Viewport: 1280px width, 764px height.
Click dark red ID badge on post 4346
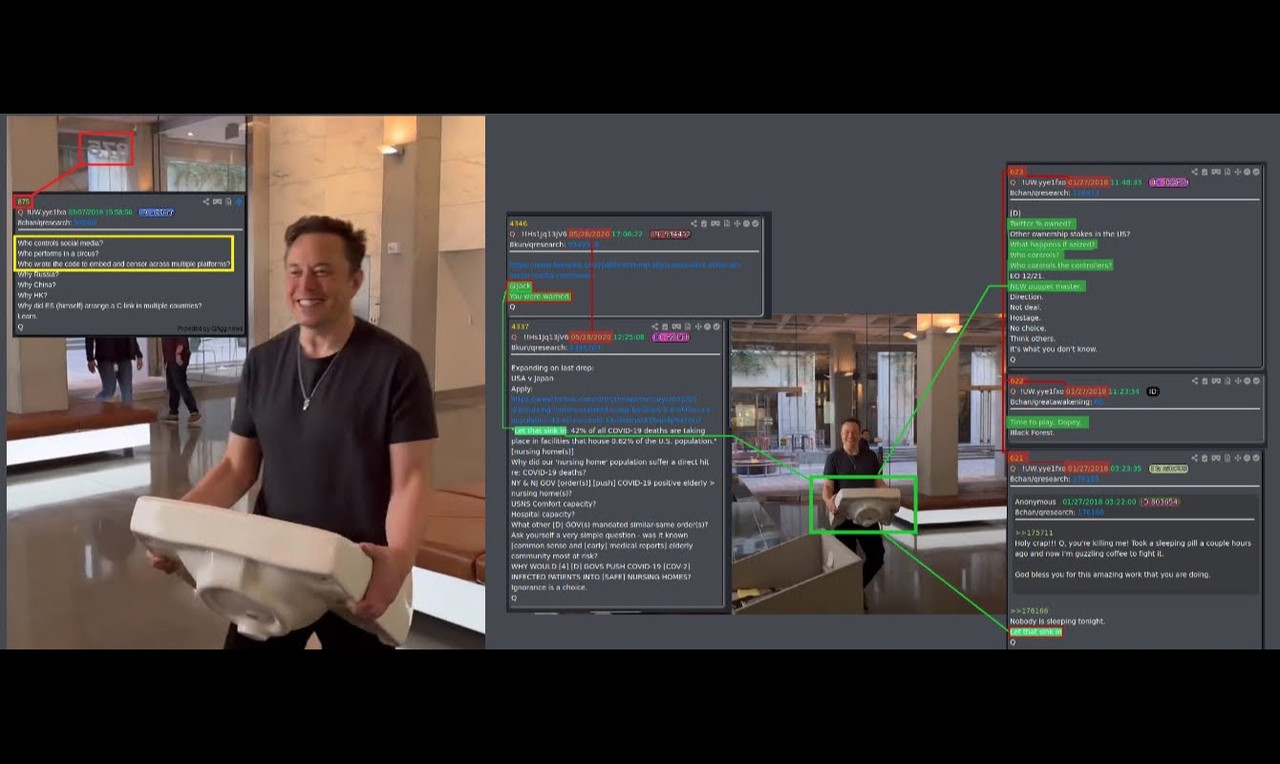point(670,234)
